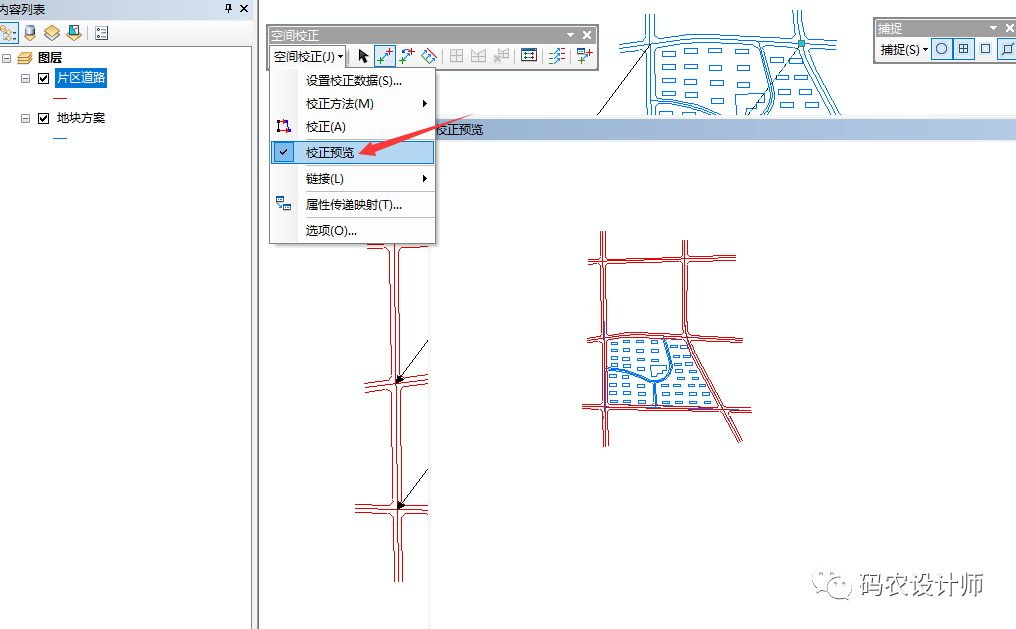Toggle point snapping in 捕捉 toolbar
This screenshot has height=629, width=1016.
point(942,49)
